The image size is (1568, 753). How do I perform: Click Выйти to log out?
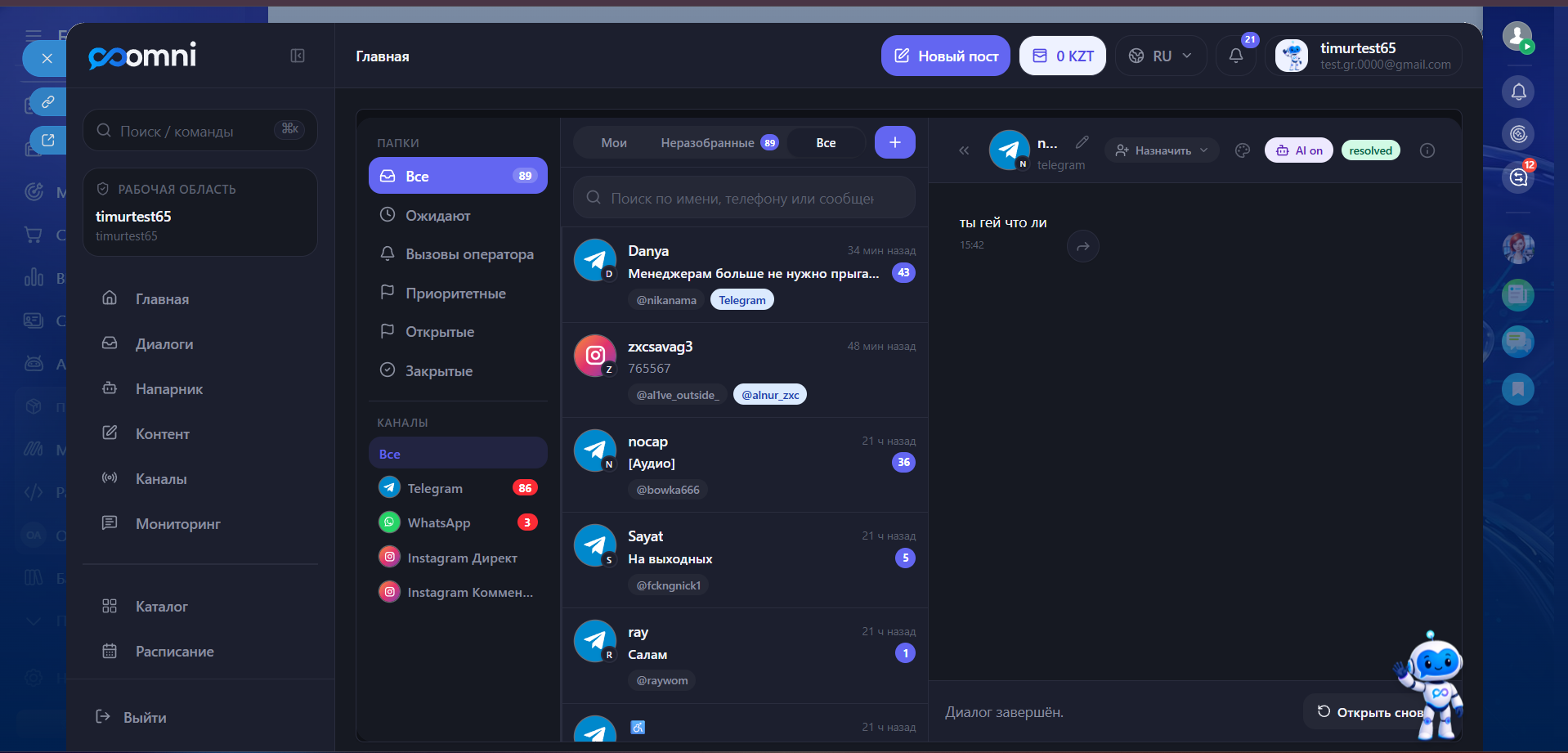[131, 717]
